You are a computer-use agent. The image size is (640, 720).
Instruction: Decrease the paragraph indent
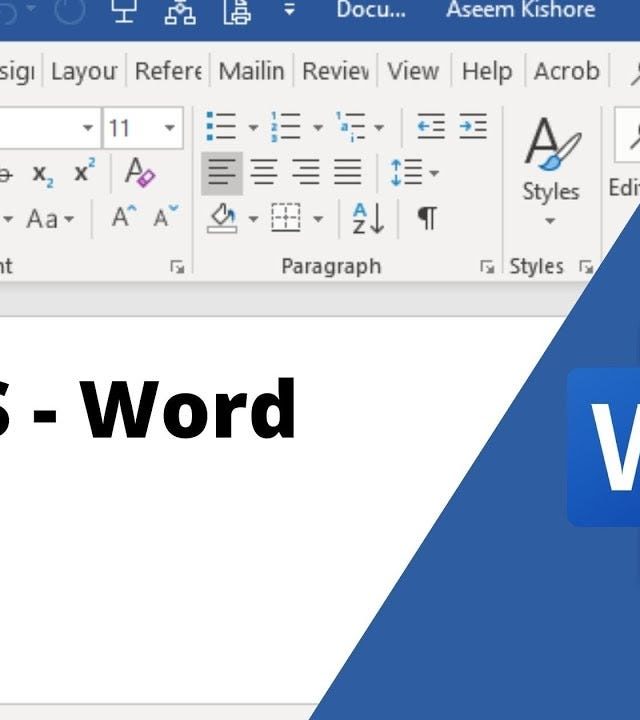point(431,126)
